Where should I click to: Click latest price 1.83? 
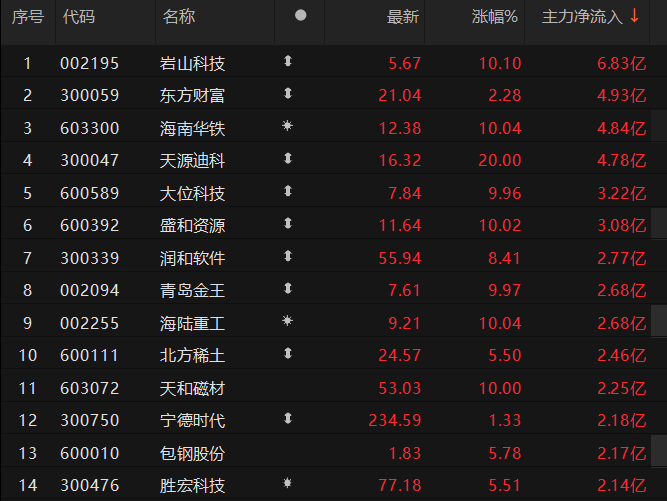(405, 453)
